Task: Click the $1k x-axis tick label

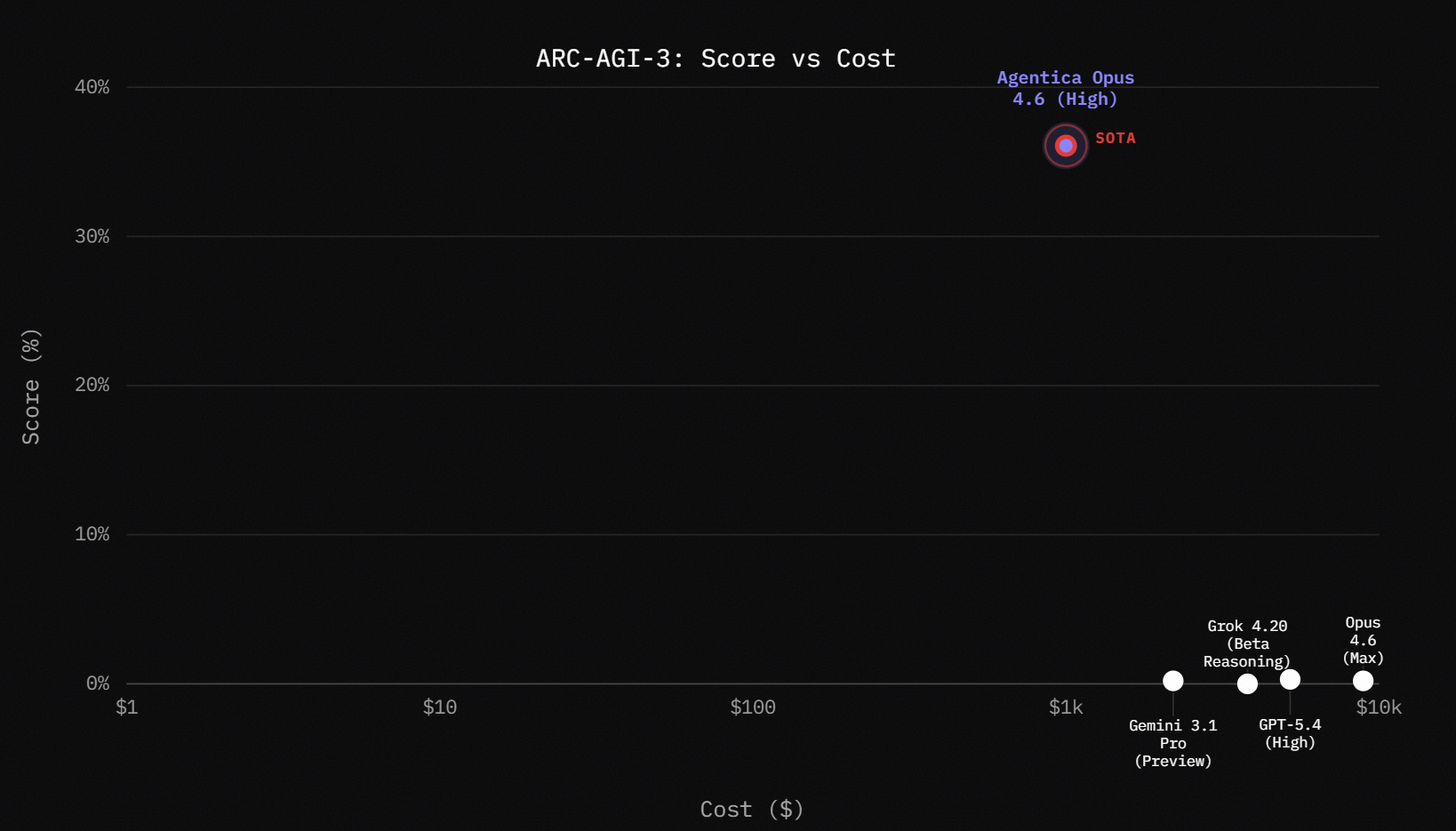Action: point(1066,707)
